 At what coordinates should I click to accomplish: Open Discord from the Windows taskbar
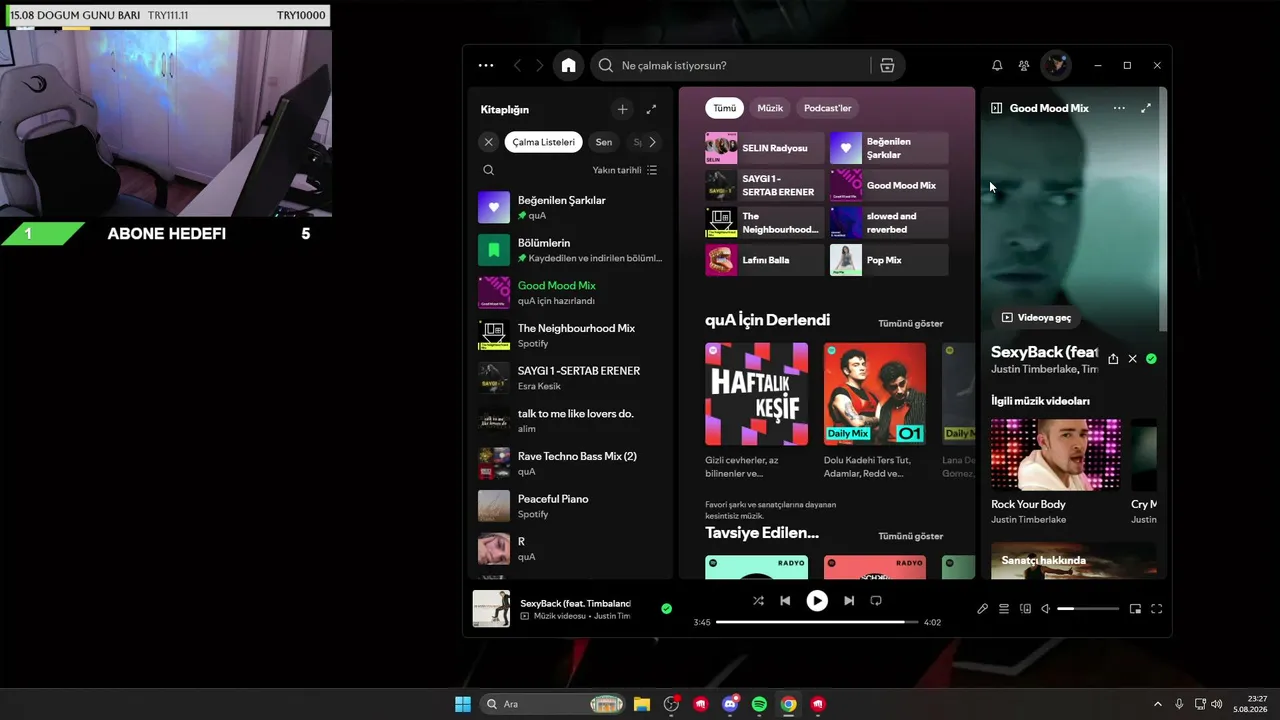coord(730,704)
